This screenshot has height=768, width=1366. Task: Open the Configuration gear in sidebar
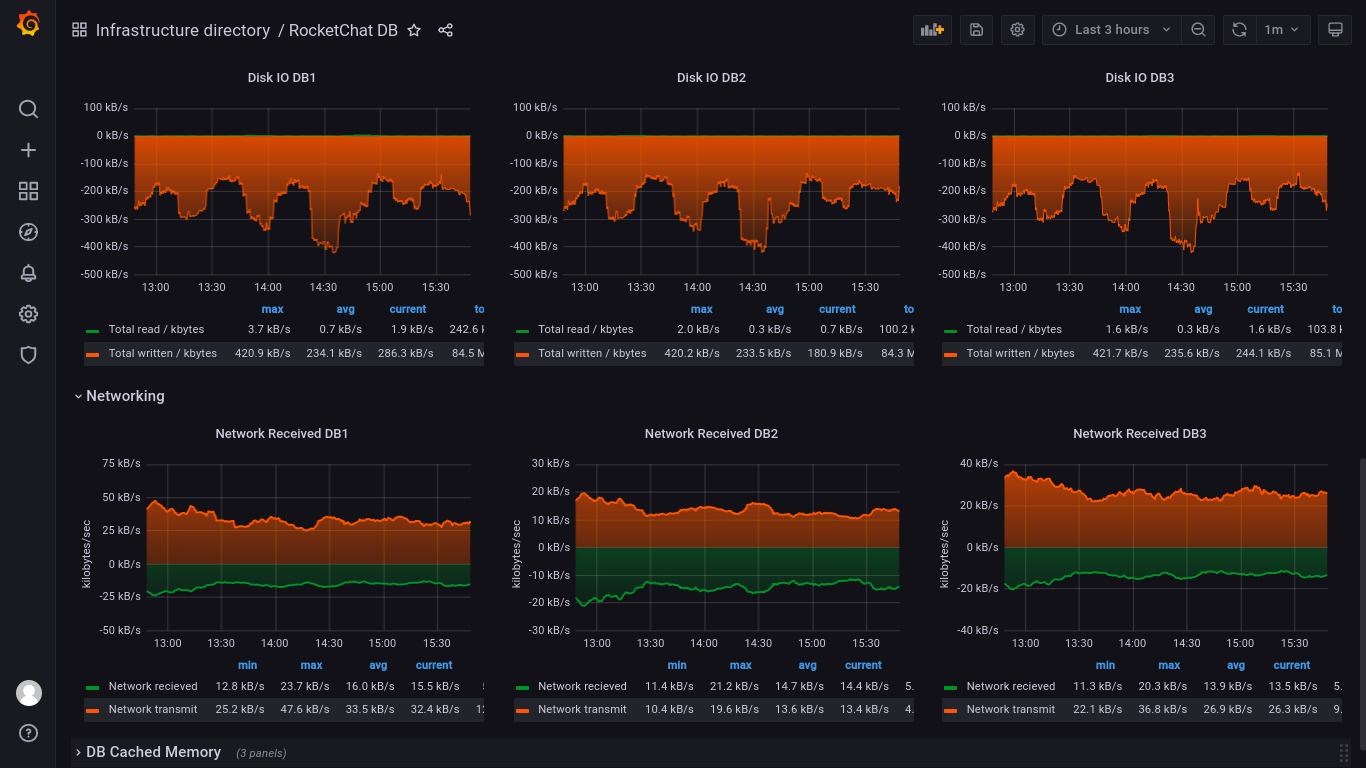[x=28, y=314]
